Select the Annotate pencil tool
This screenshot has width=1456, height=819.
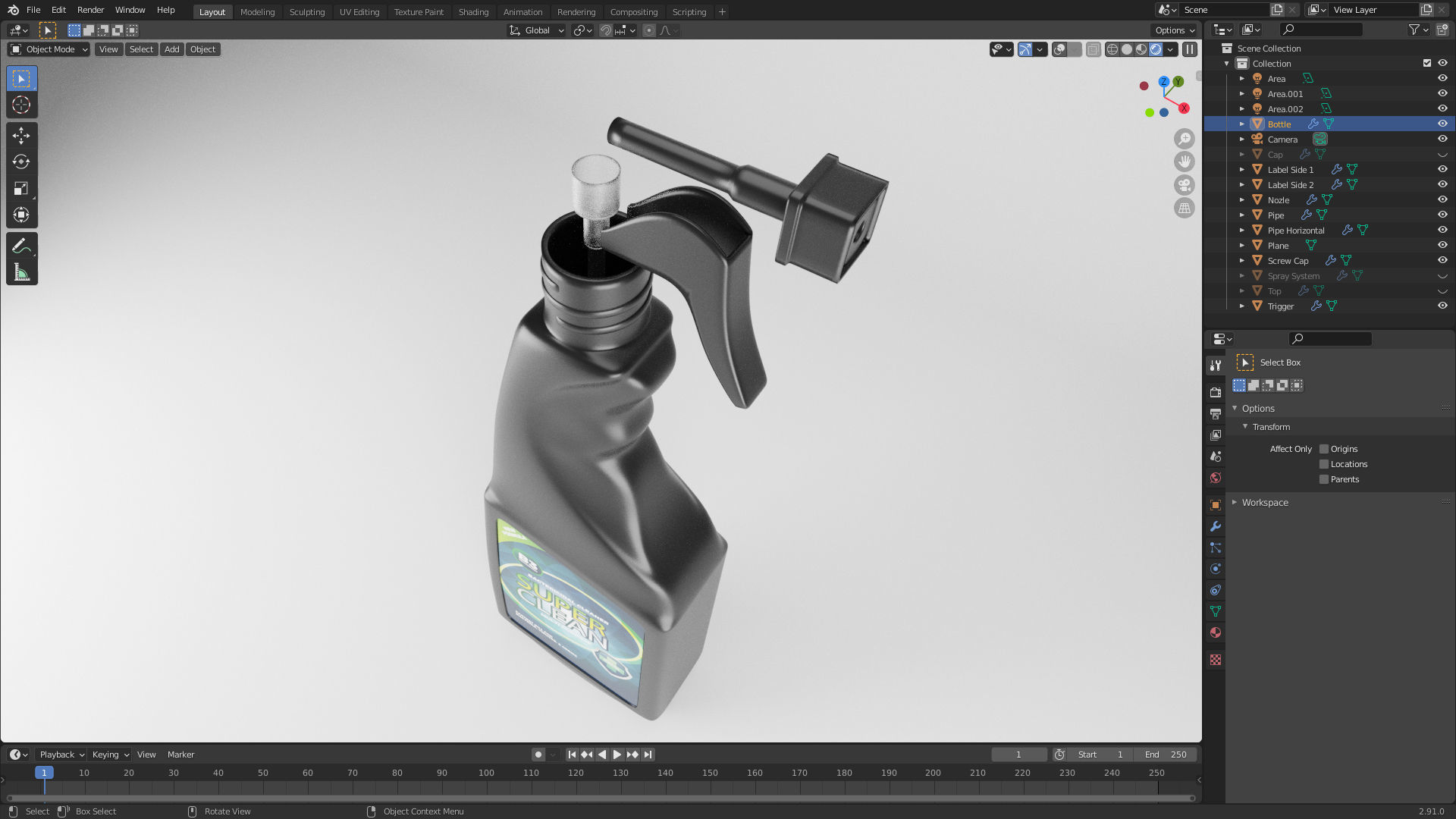point(21,246)
